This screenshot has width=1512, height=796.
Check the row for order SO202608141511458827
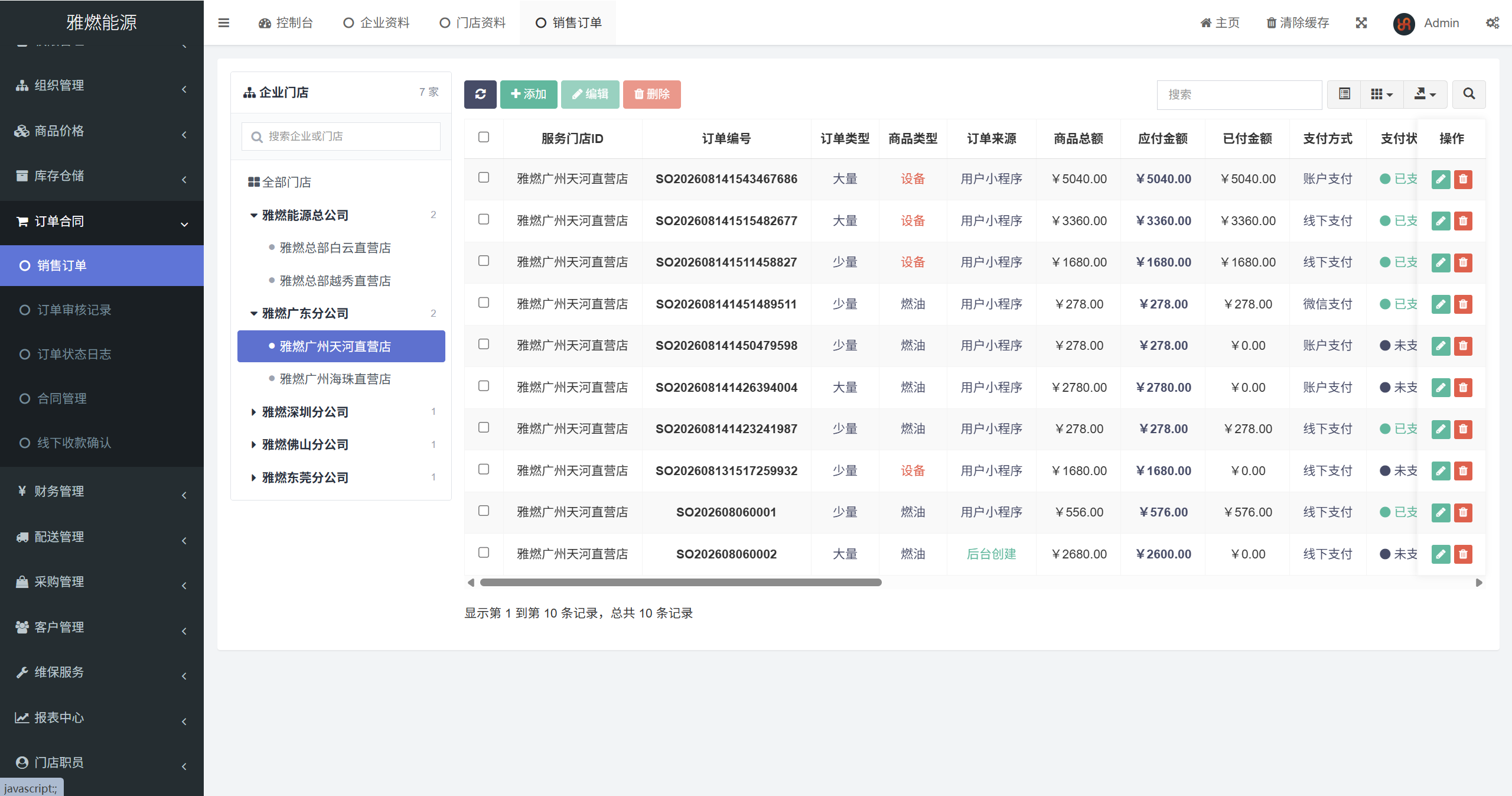(x=484, y=261)
